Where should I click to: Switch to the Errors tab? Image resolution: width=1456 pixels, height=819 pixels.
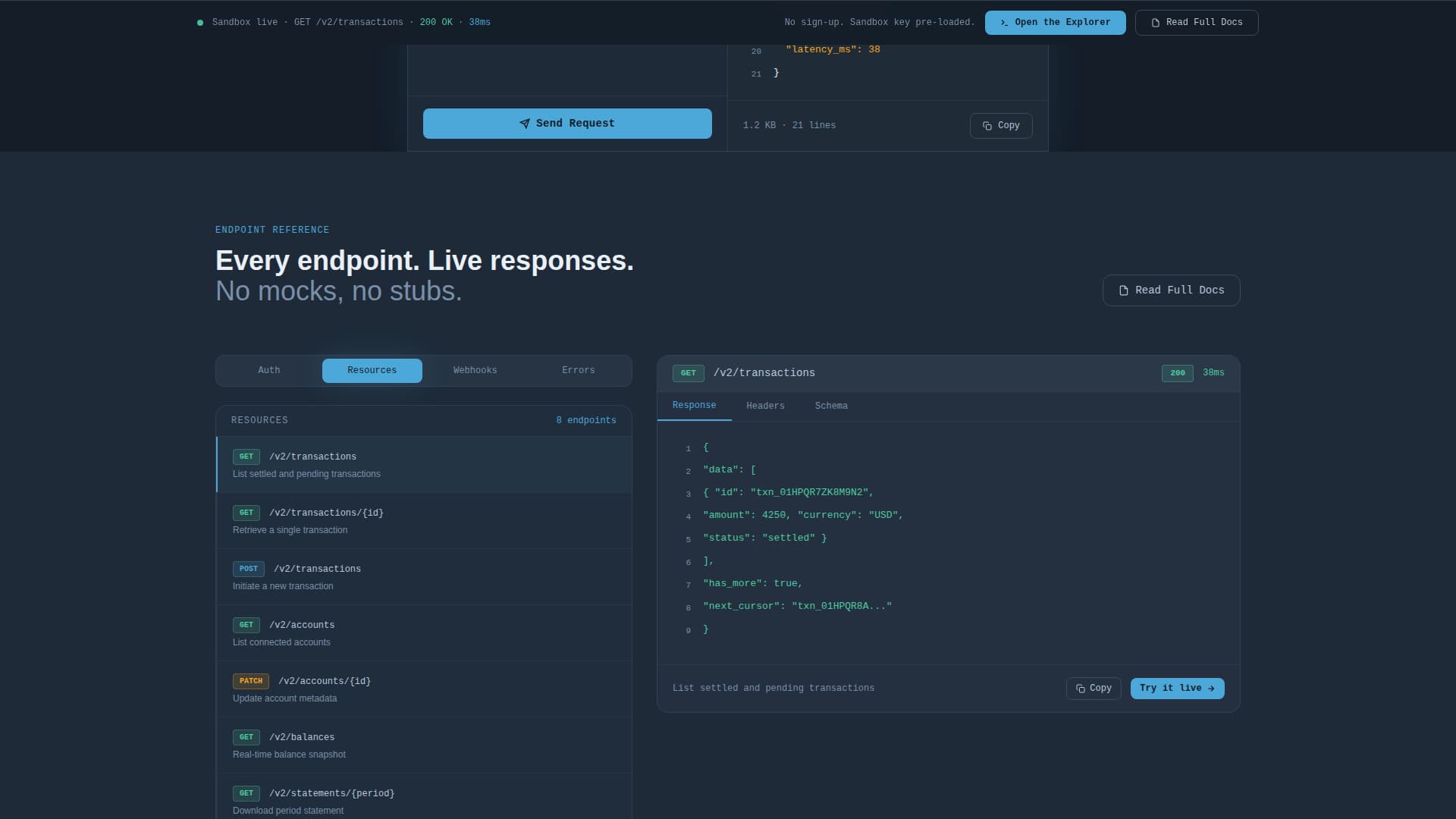pos(579,371)
